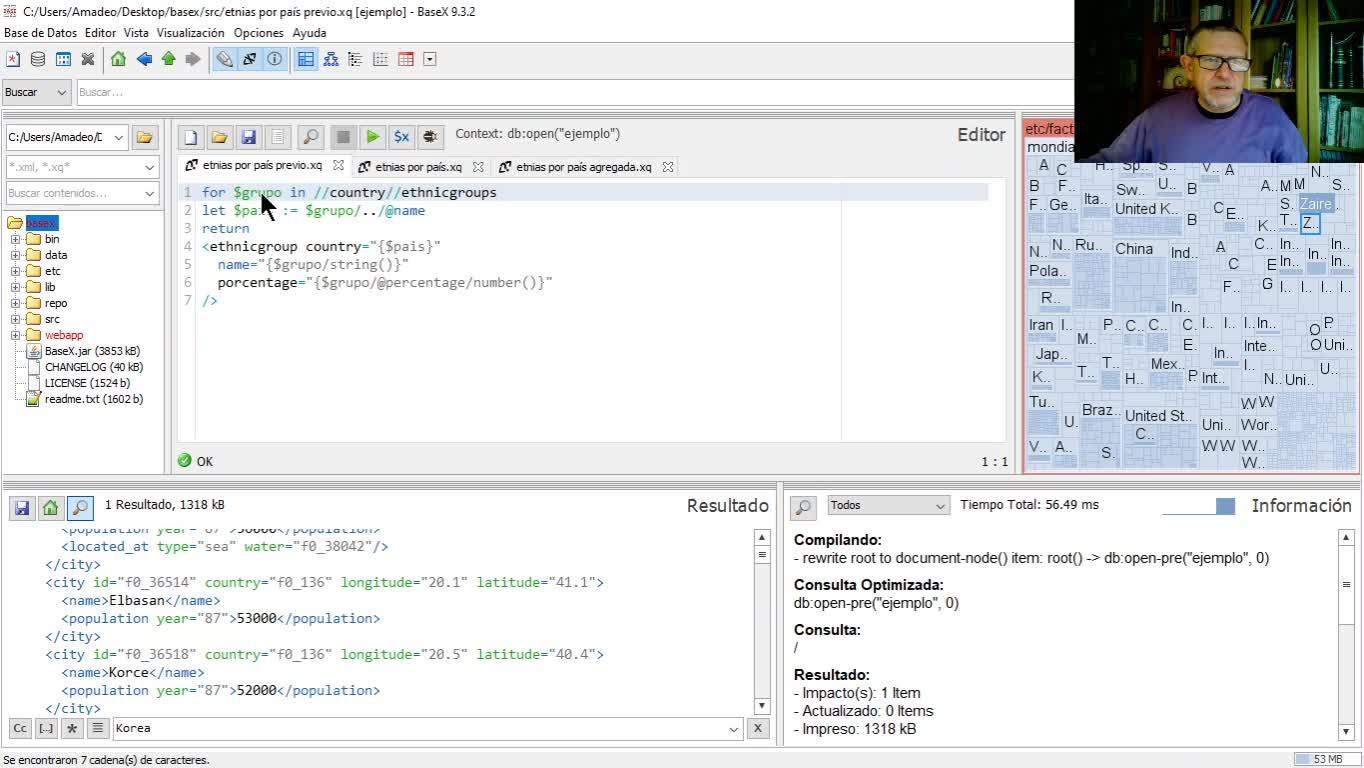Click the blue back arrow icon
Screen dimensions: 1364x768
click(x=144, y=59)
